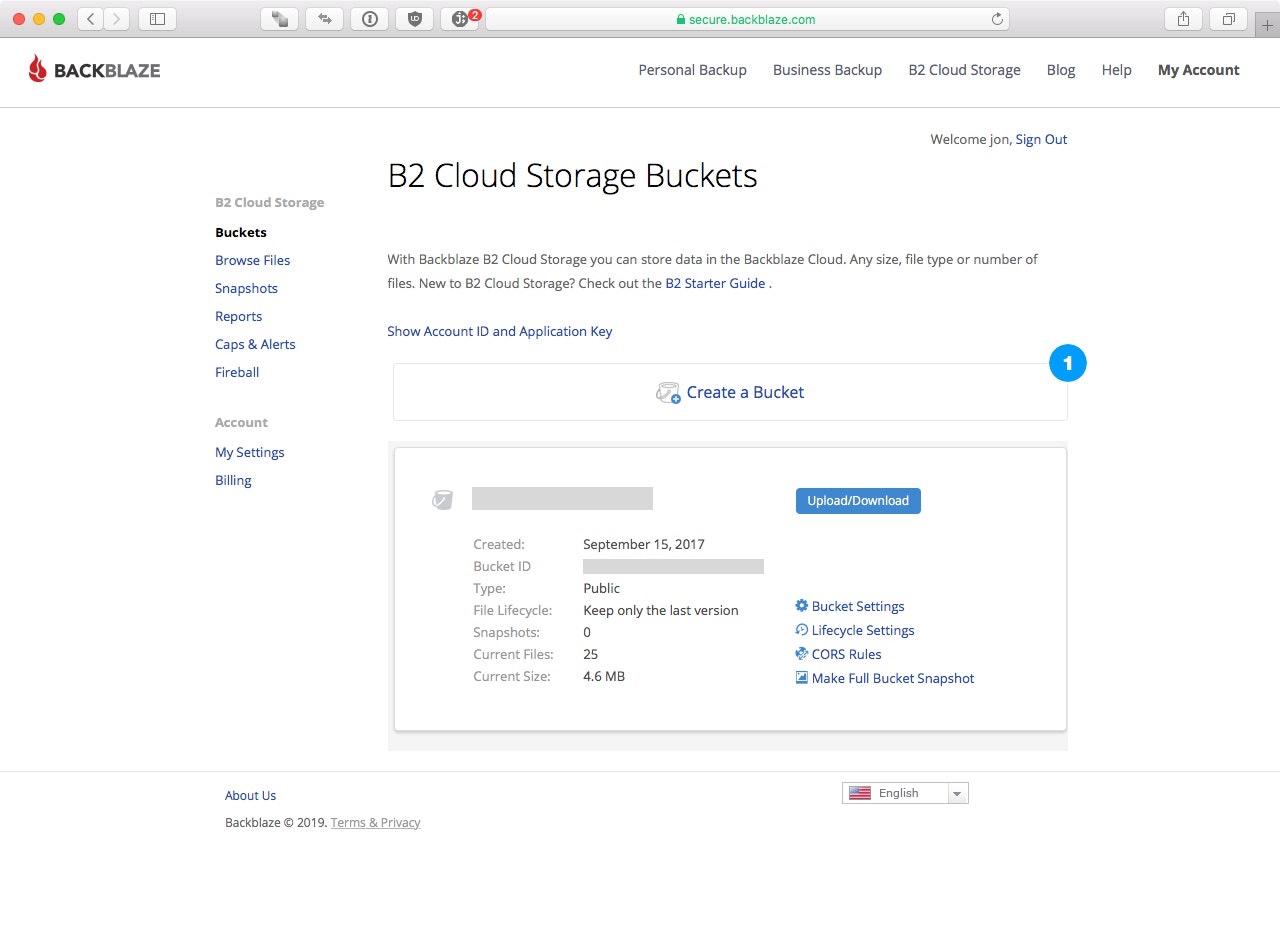The image size is (1280, 946).
Task: Open My Settings in the sidebar
Action: pyautogui.click(x=250, y=452)
